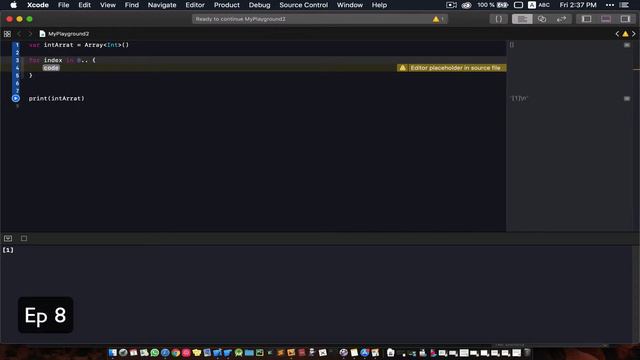Go forward with the jump bar arrow
This screenshot has width=640, height=360.
(x=30, y=34)
